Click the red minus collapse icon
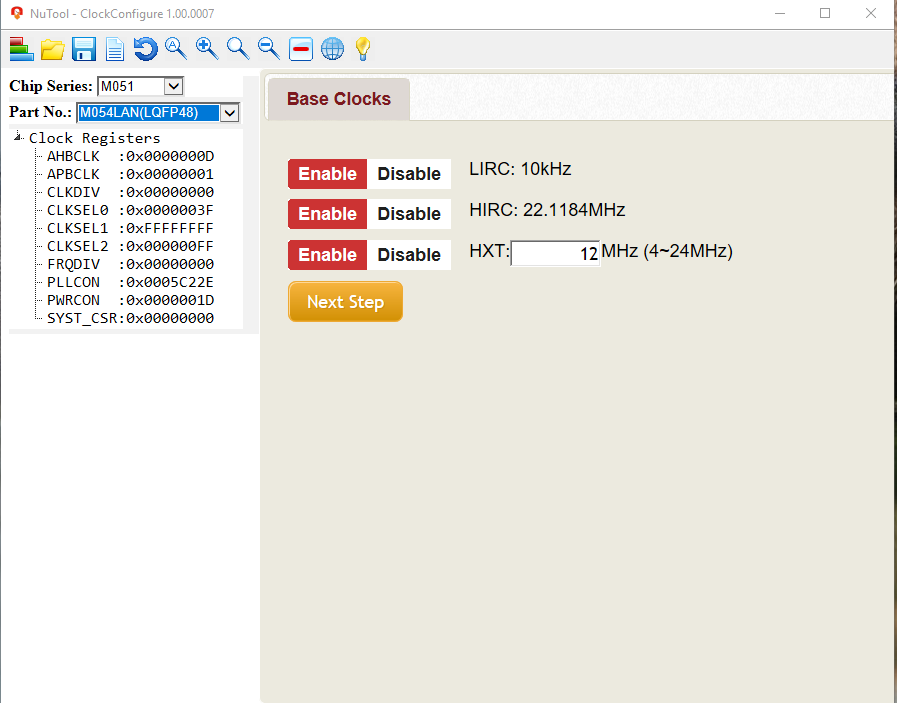897x703 pixels. (x=300, y=48)
